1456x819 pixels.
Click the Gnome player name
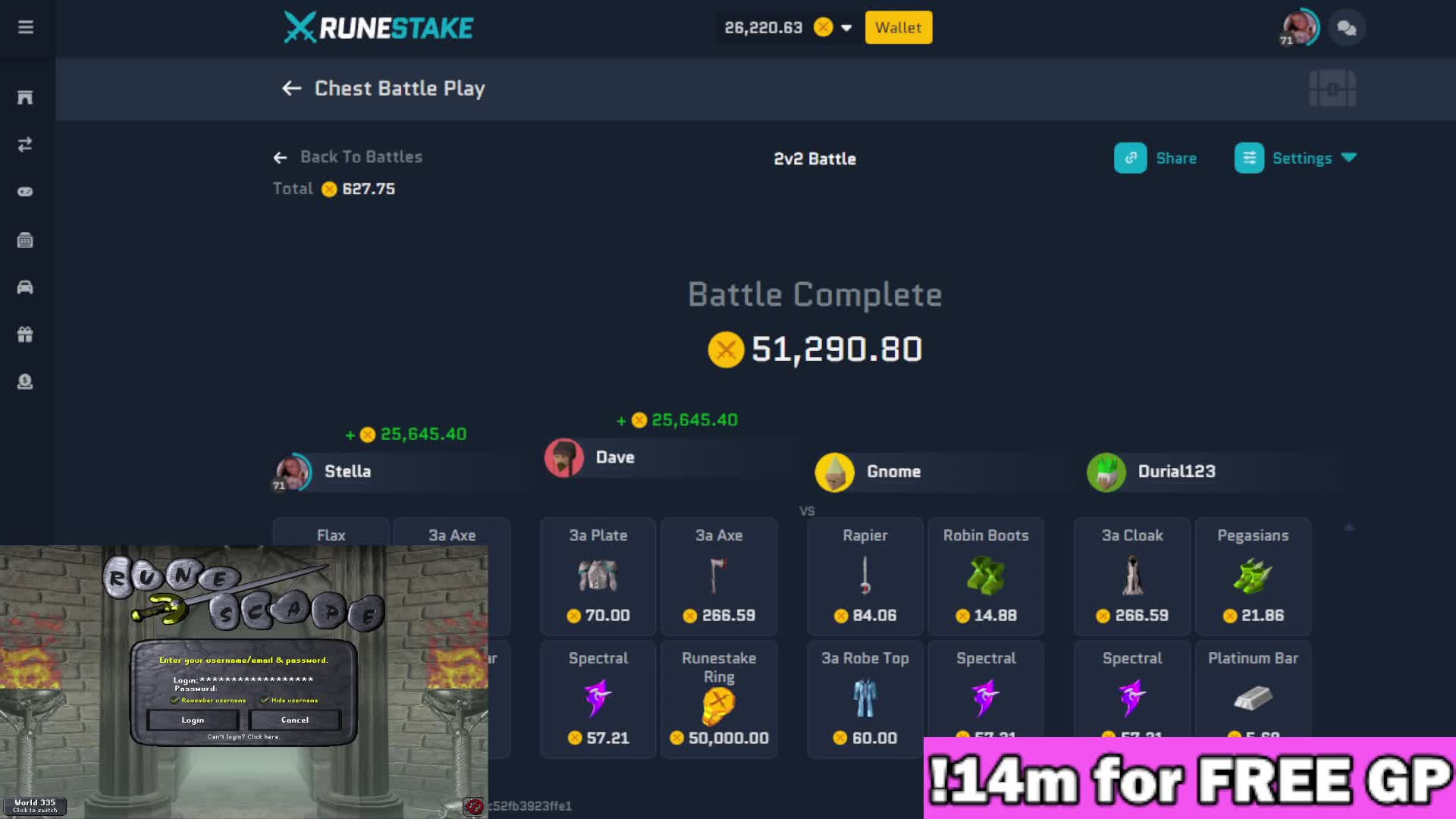coord(893,472)
